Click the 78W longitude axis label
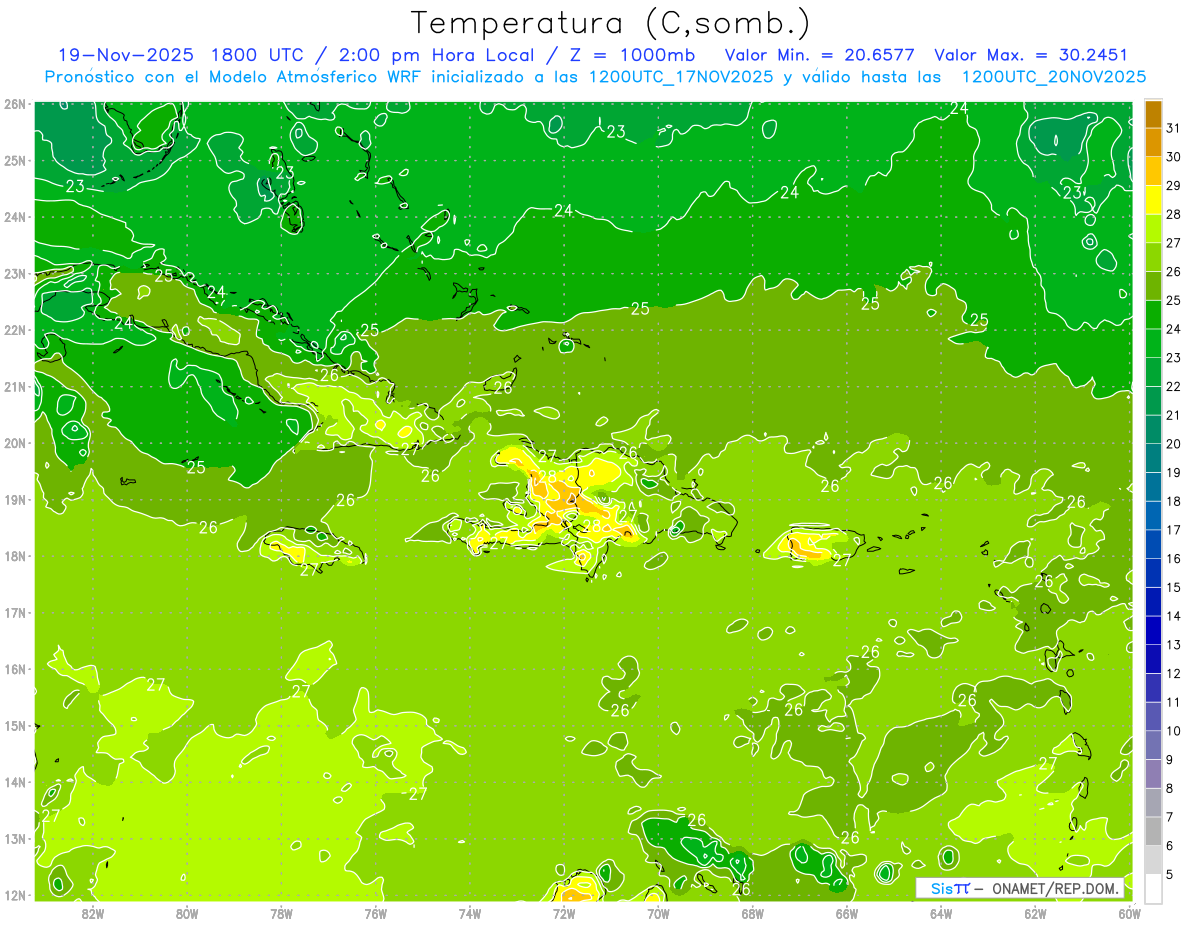The image size is (1200, 927). click(281, 913)
